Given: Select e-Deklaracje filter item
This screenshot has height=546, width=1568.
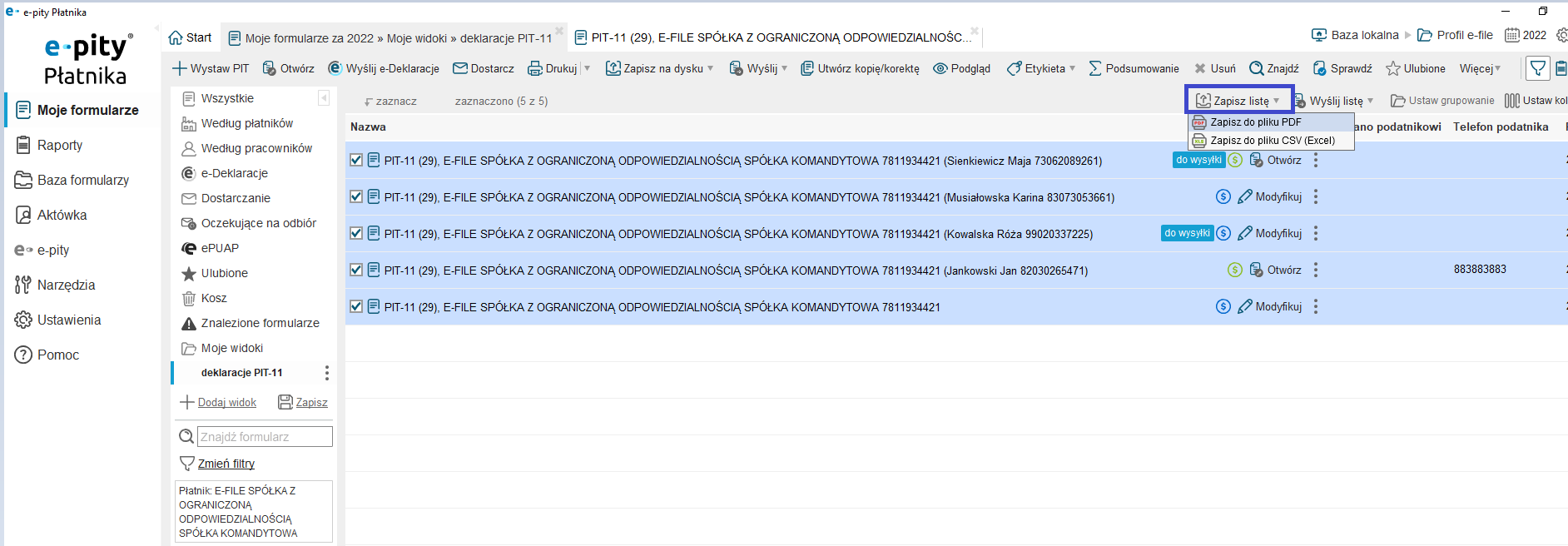Looking at the screenshot, I should pyautogui.click(x=225, y=173).
